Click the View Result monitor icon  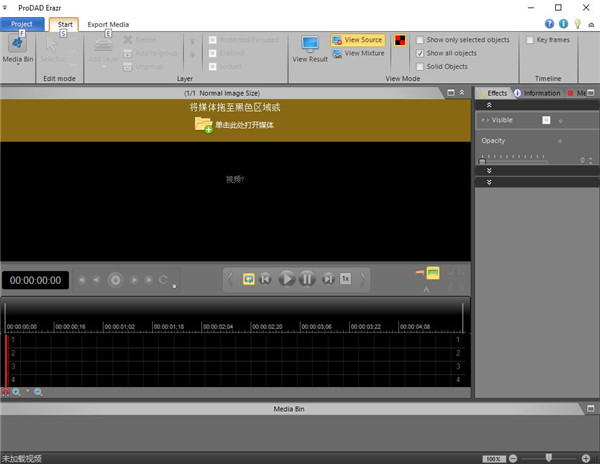[x=310, y=46]
